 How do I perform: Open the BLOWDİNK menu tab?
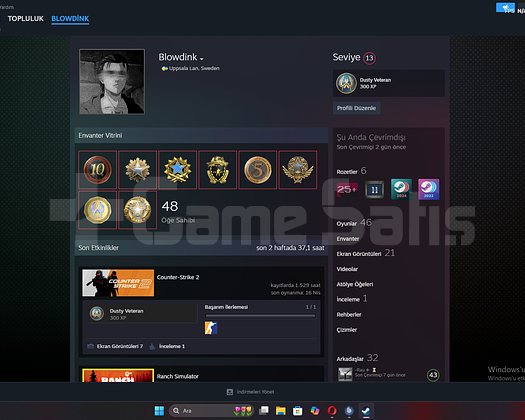(x=70, y=19)
